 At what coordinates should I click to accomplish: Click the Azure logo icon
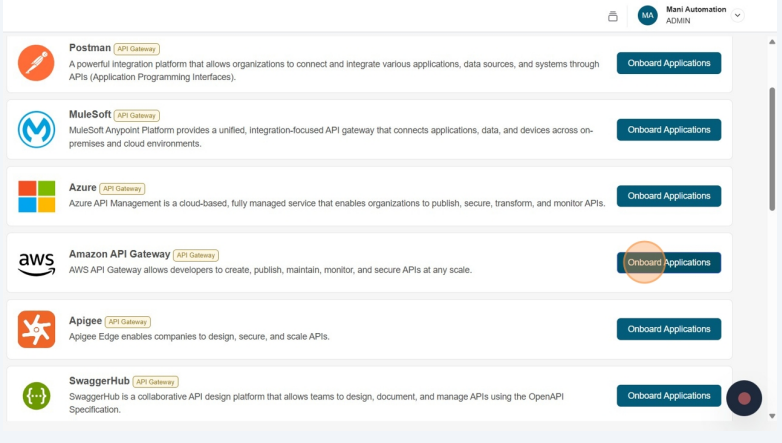tap(37, 196)
